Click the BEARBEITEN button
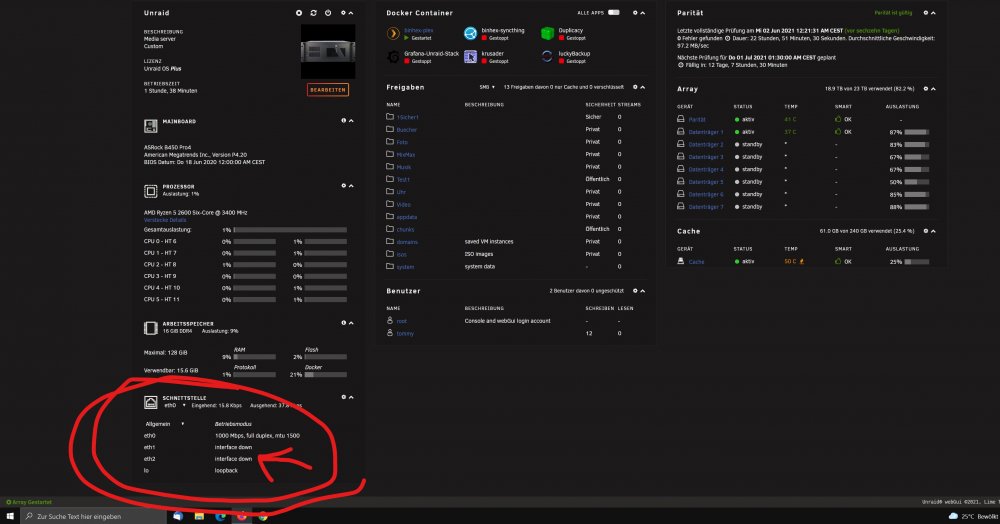The height and width of the screenshot is (524, 1000). pyautogui.click(x=328, y=90)
